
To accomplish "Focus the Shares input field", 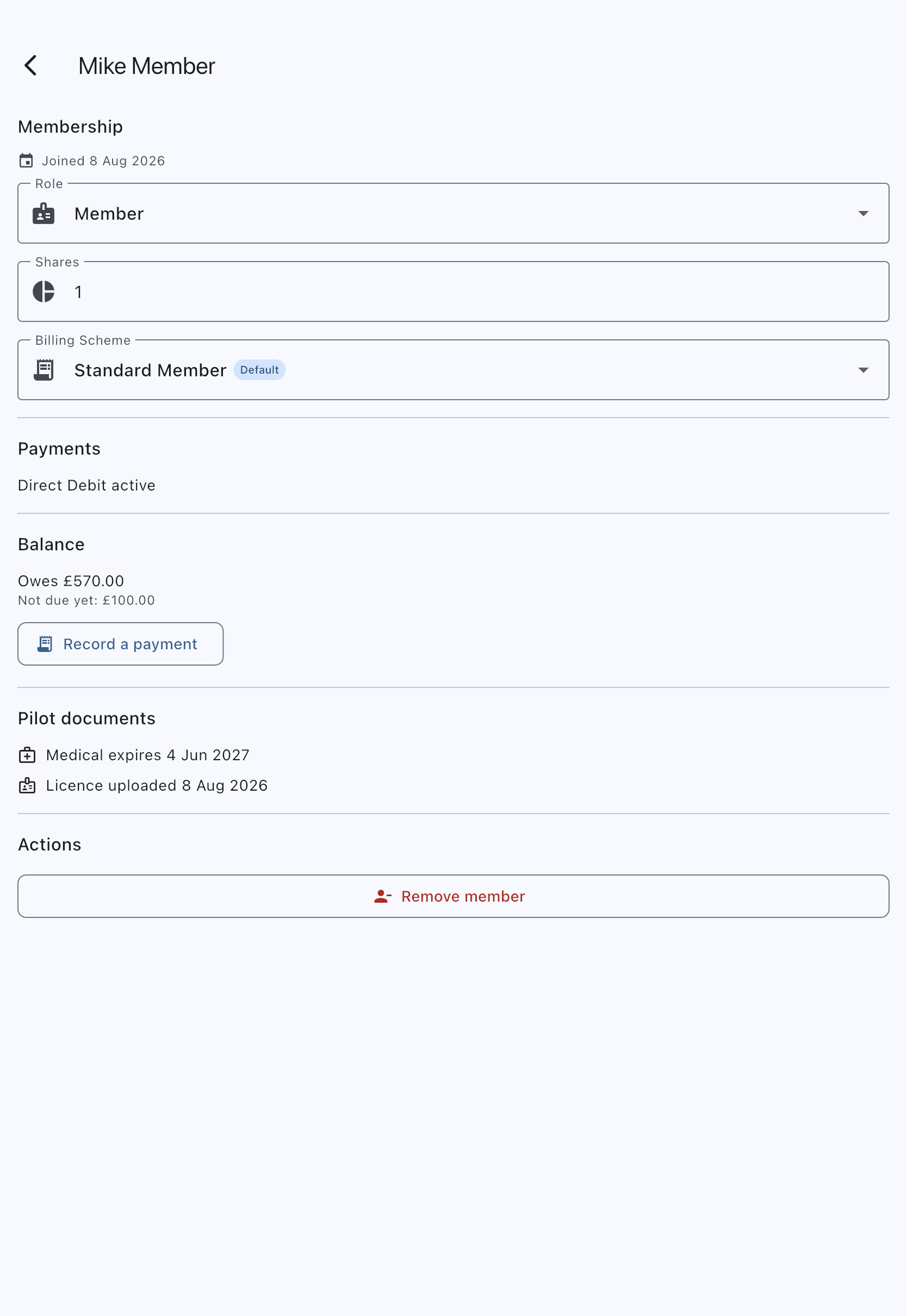I will (x=453, y=291).
